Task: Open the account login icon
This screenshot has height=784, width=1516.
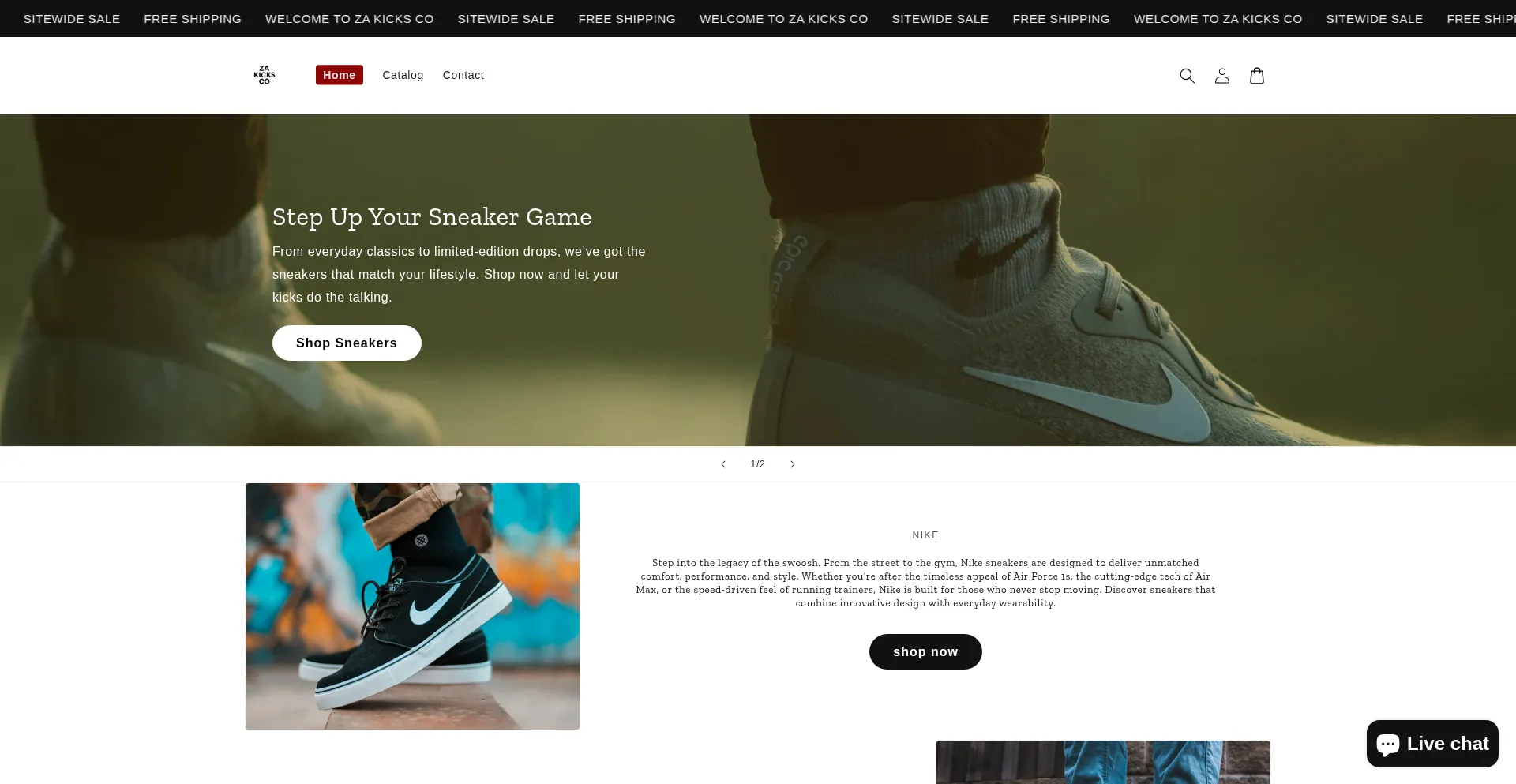Action: 1221,76
